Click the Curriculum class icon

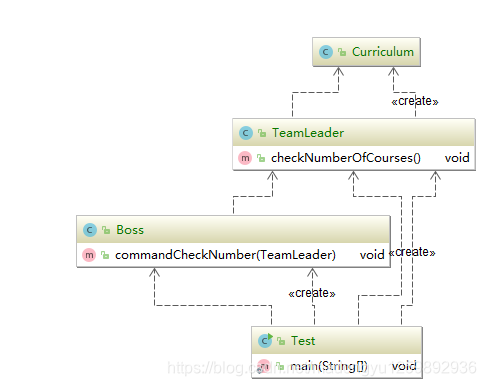(326, 52)
